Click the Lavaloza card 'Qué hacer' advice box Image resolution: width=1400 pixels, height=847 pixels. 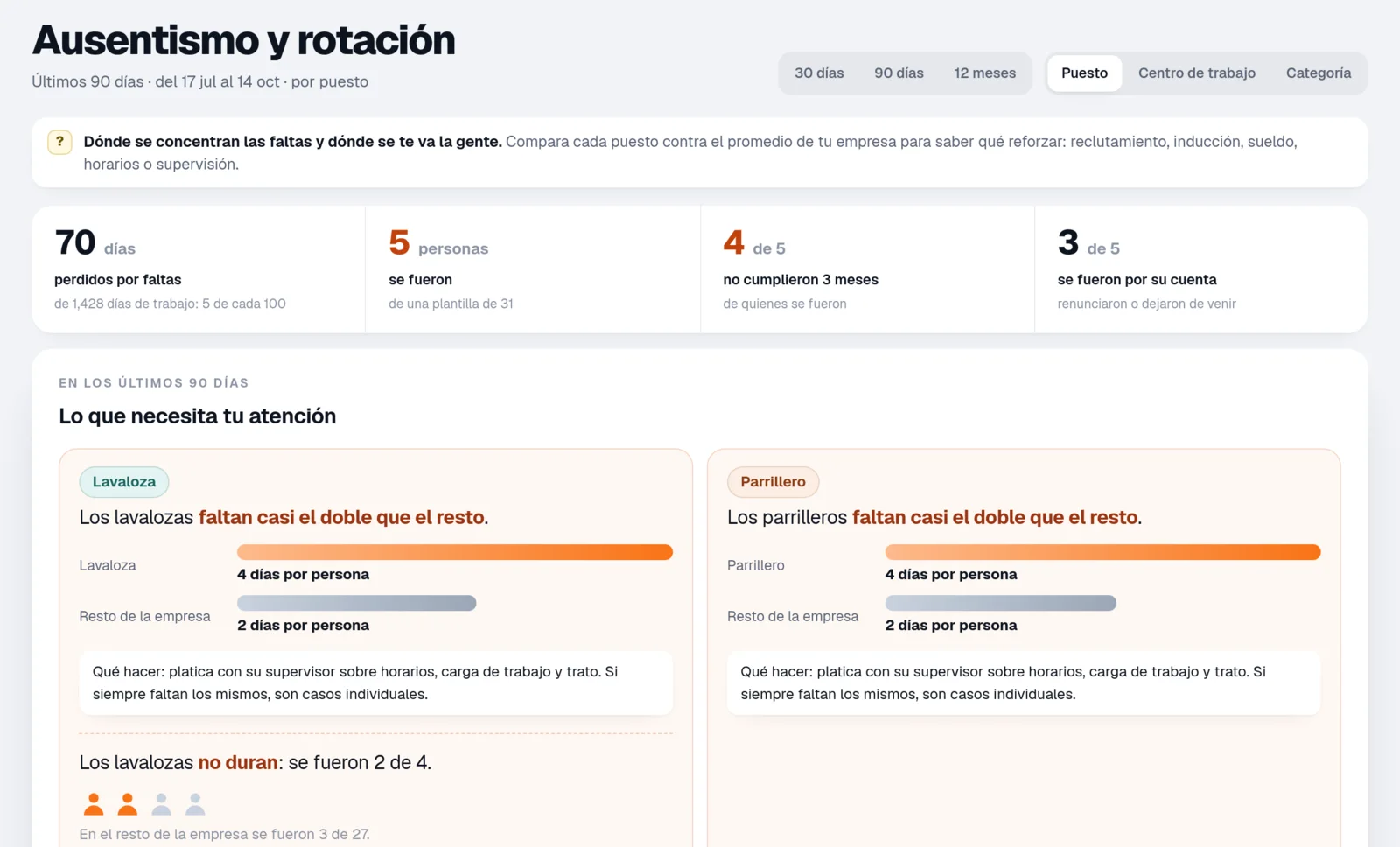pyautogui.click(x=376, y=682)
